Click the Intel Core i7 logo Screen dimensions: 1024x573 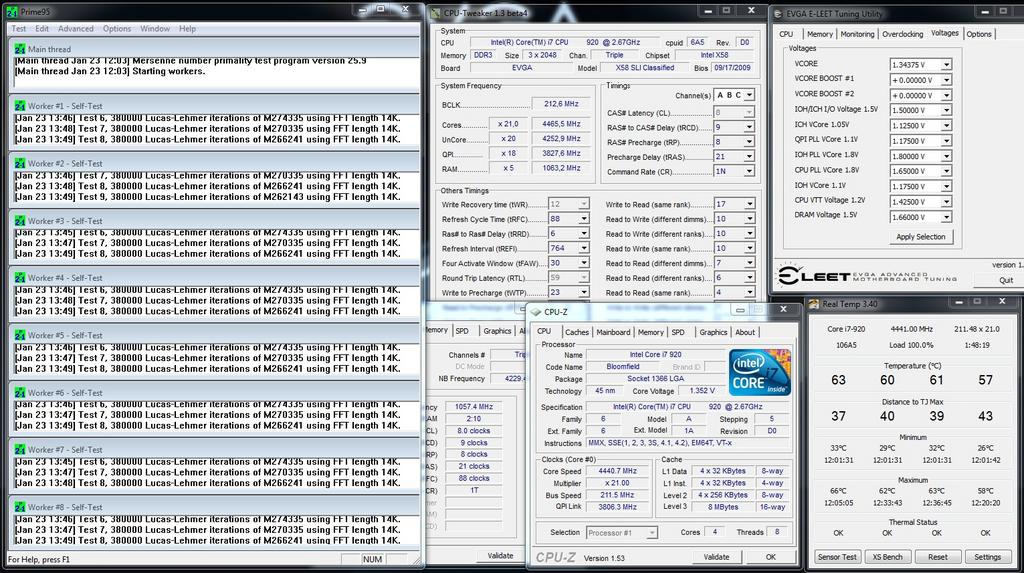coord(760,372)
